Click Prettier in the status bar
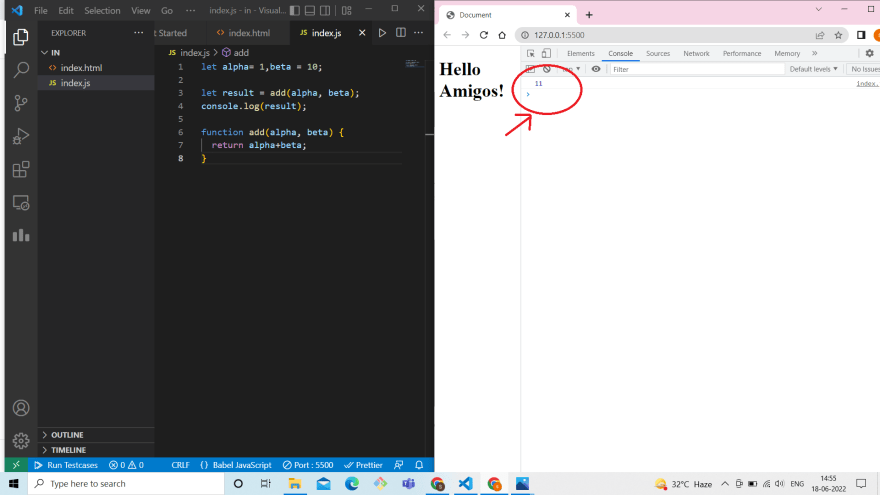This screenshot has width=880, height=495. [363, 465]
